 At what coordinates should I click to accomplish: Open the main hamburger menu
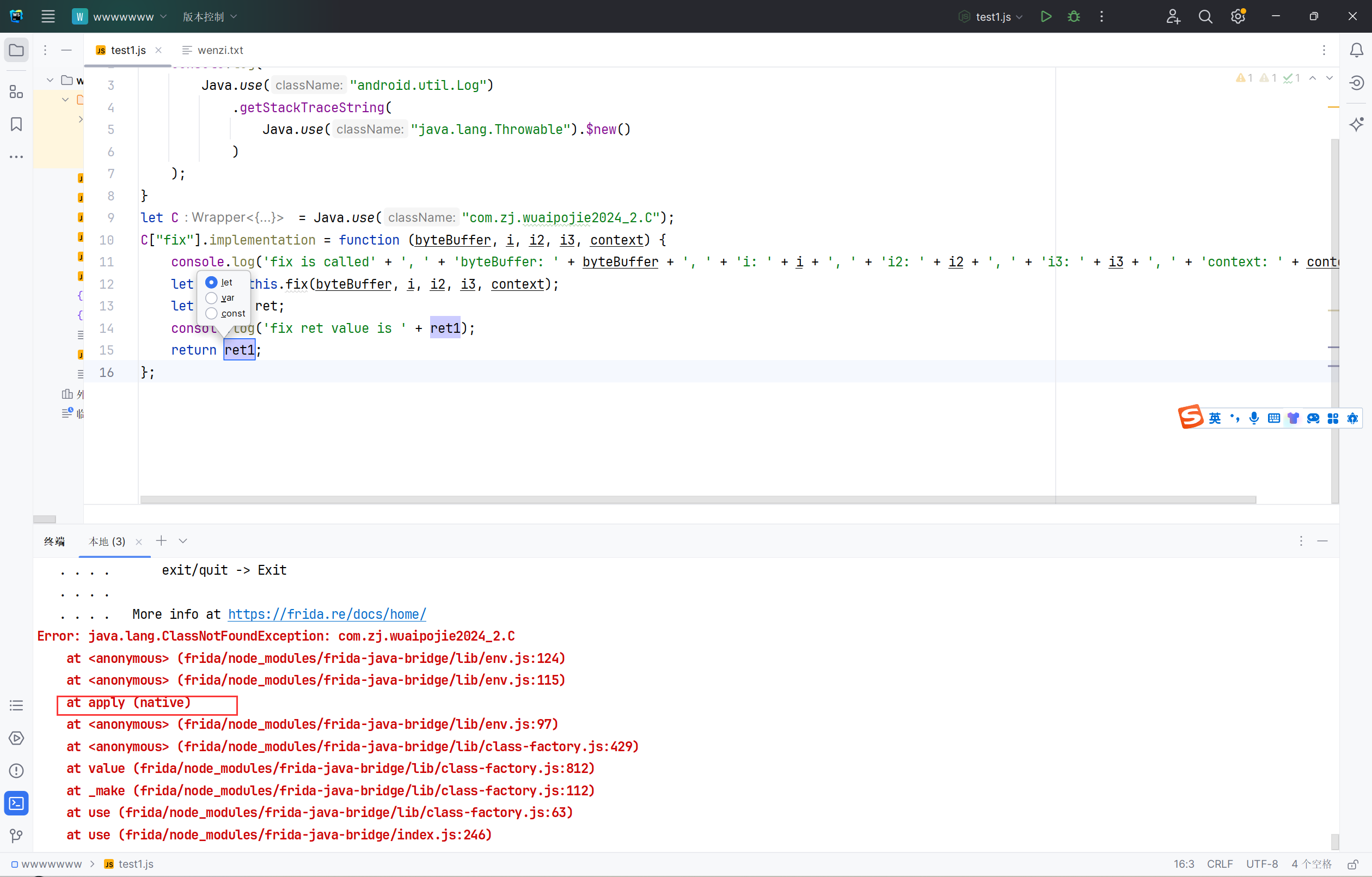tap(48, 16)
